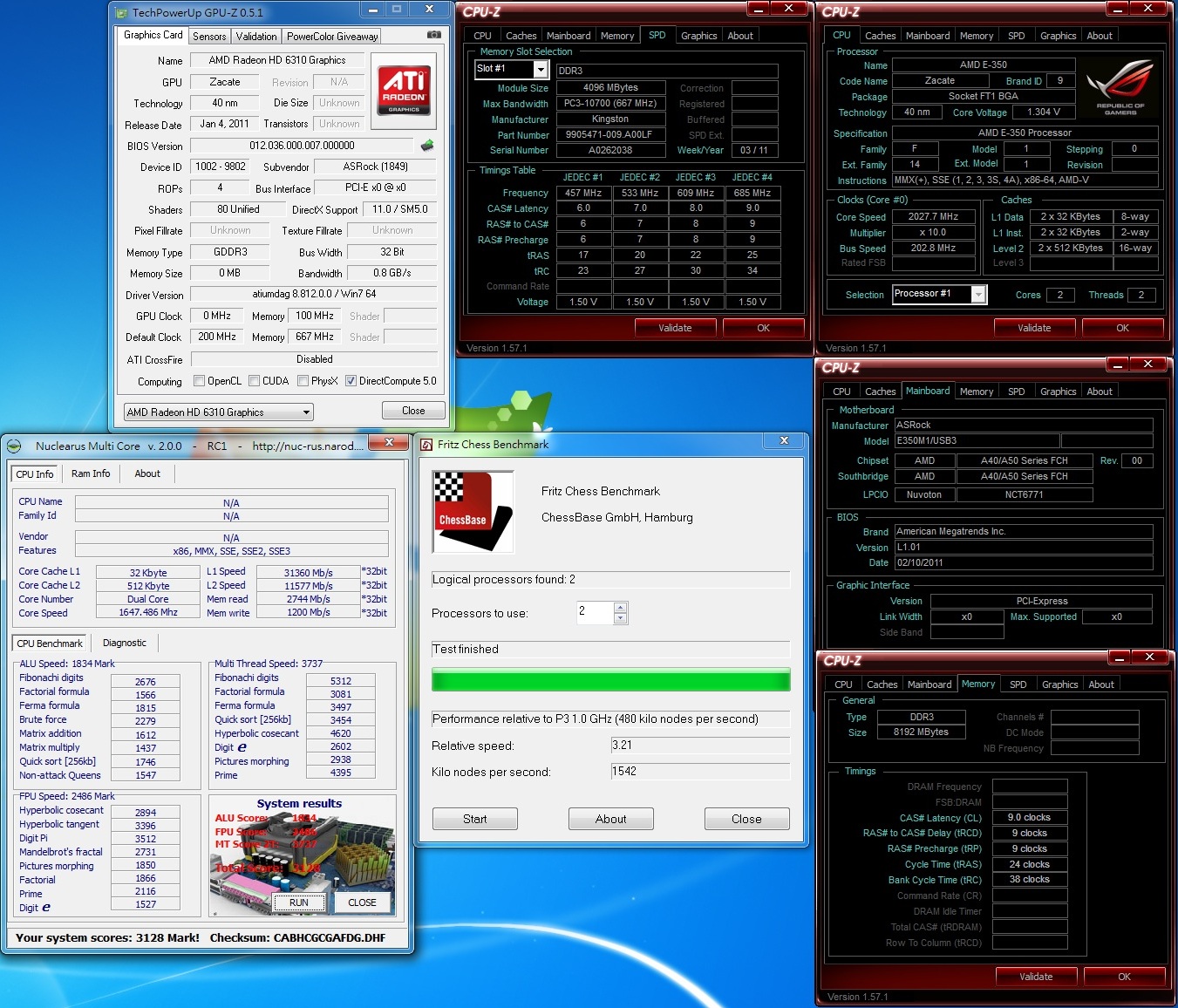Open Memory tab in the CPU-Z SPD window

tap(617, 36)
